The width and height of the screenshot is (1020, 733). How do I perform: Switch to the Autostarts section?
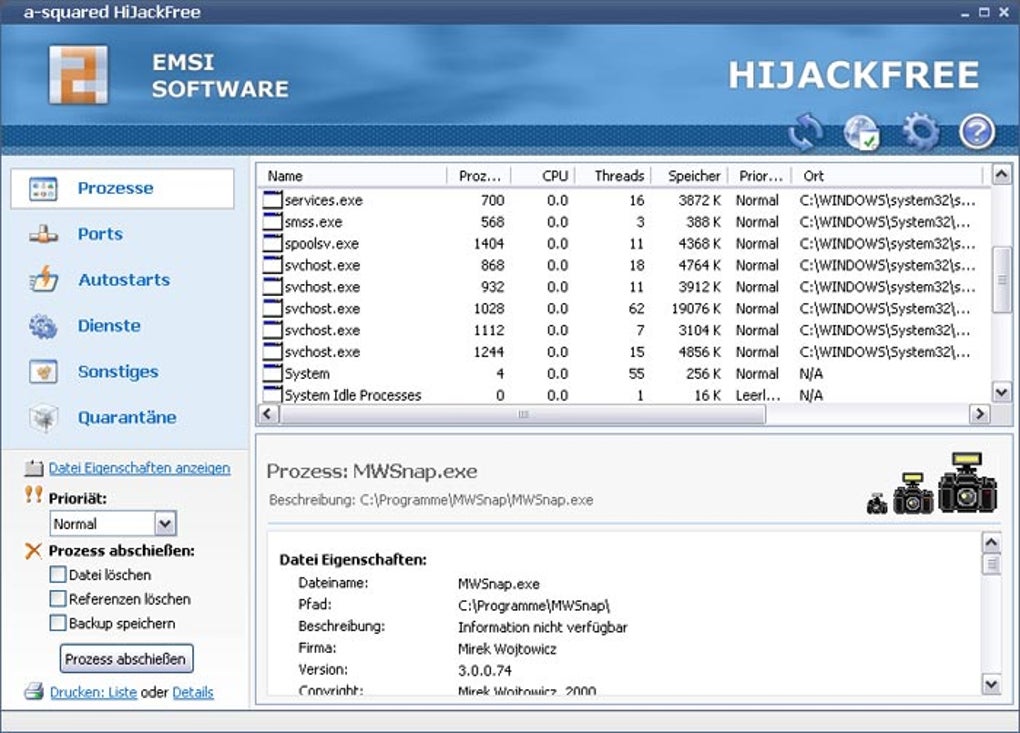point(124,280)
